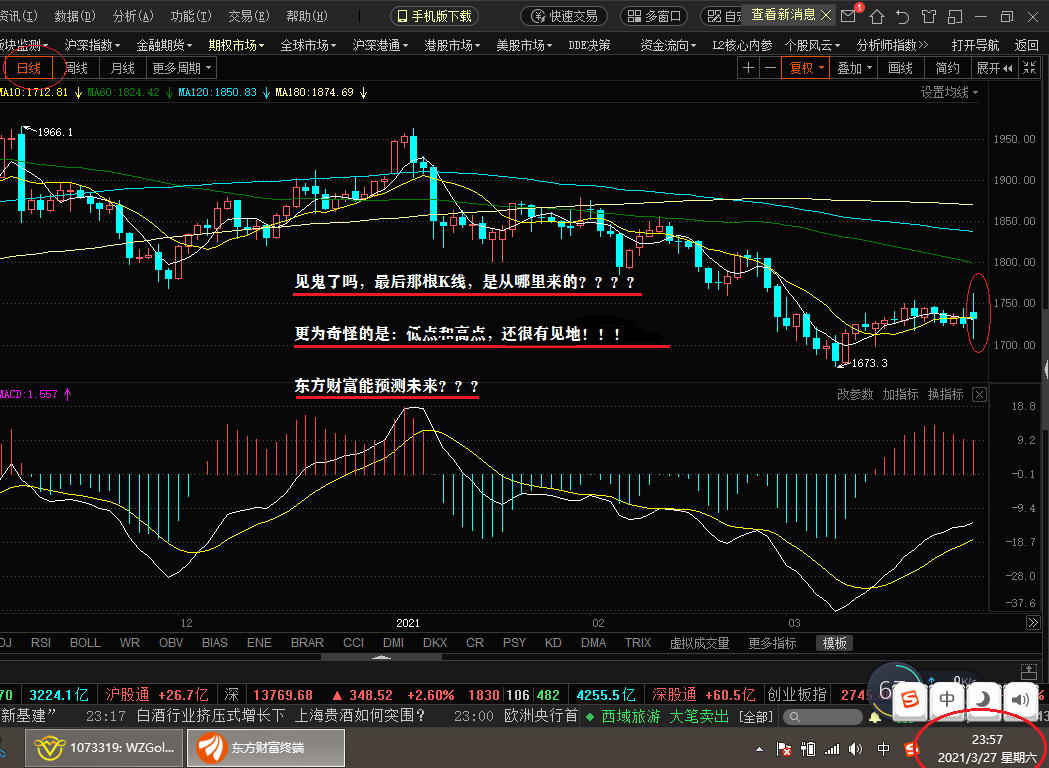Select the CCI indicator tab
Image resolution: width=1049 pixels, height=768 pixels.
(353, 642)
